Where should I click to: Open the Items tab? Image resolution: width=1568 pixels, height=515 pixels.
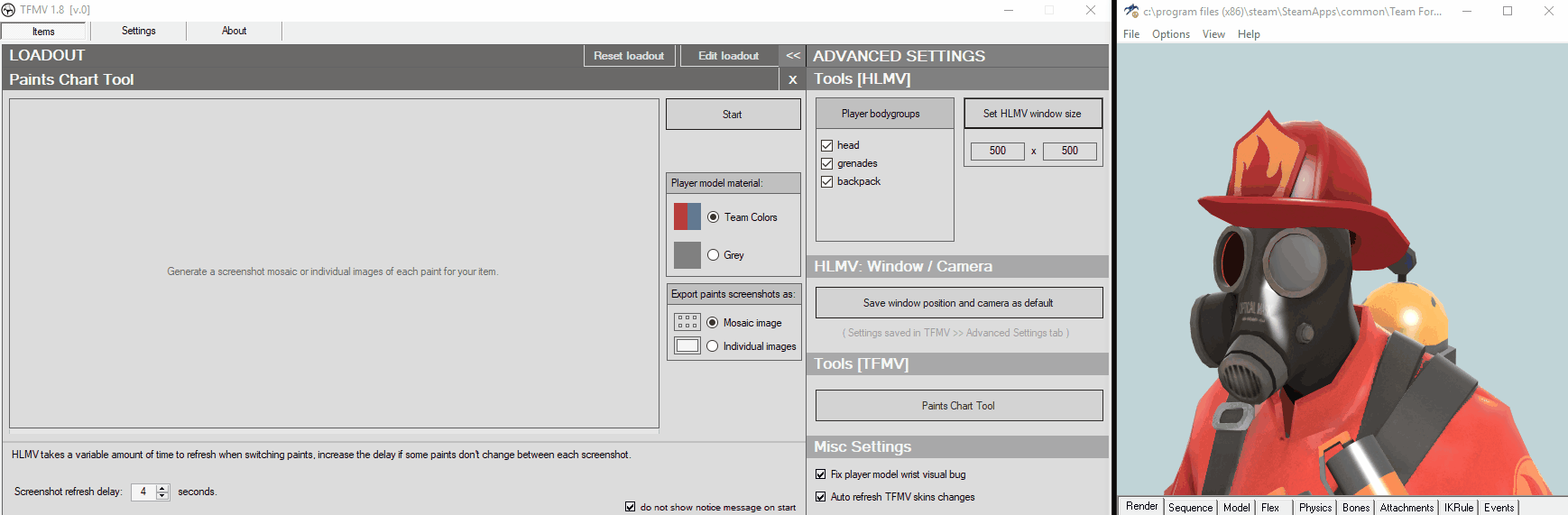[43, 32]
